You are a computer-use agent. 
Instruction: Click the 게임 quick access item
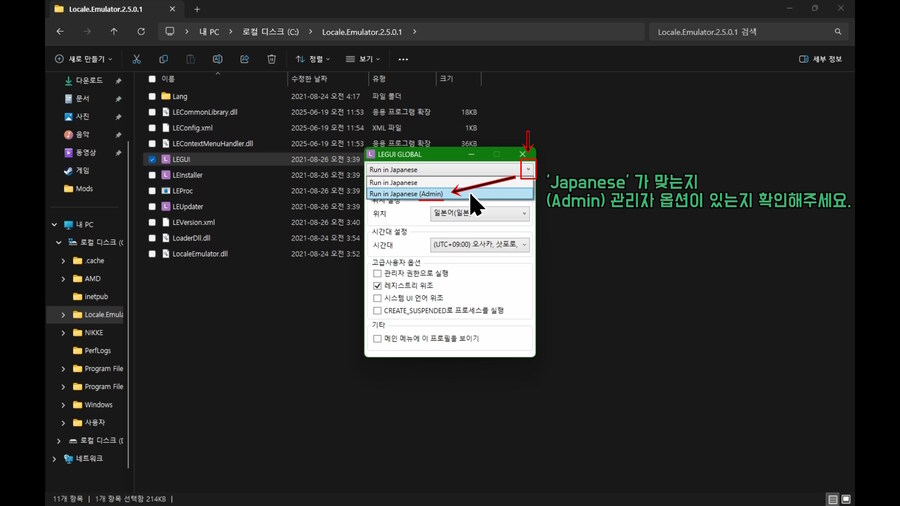83,170
